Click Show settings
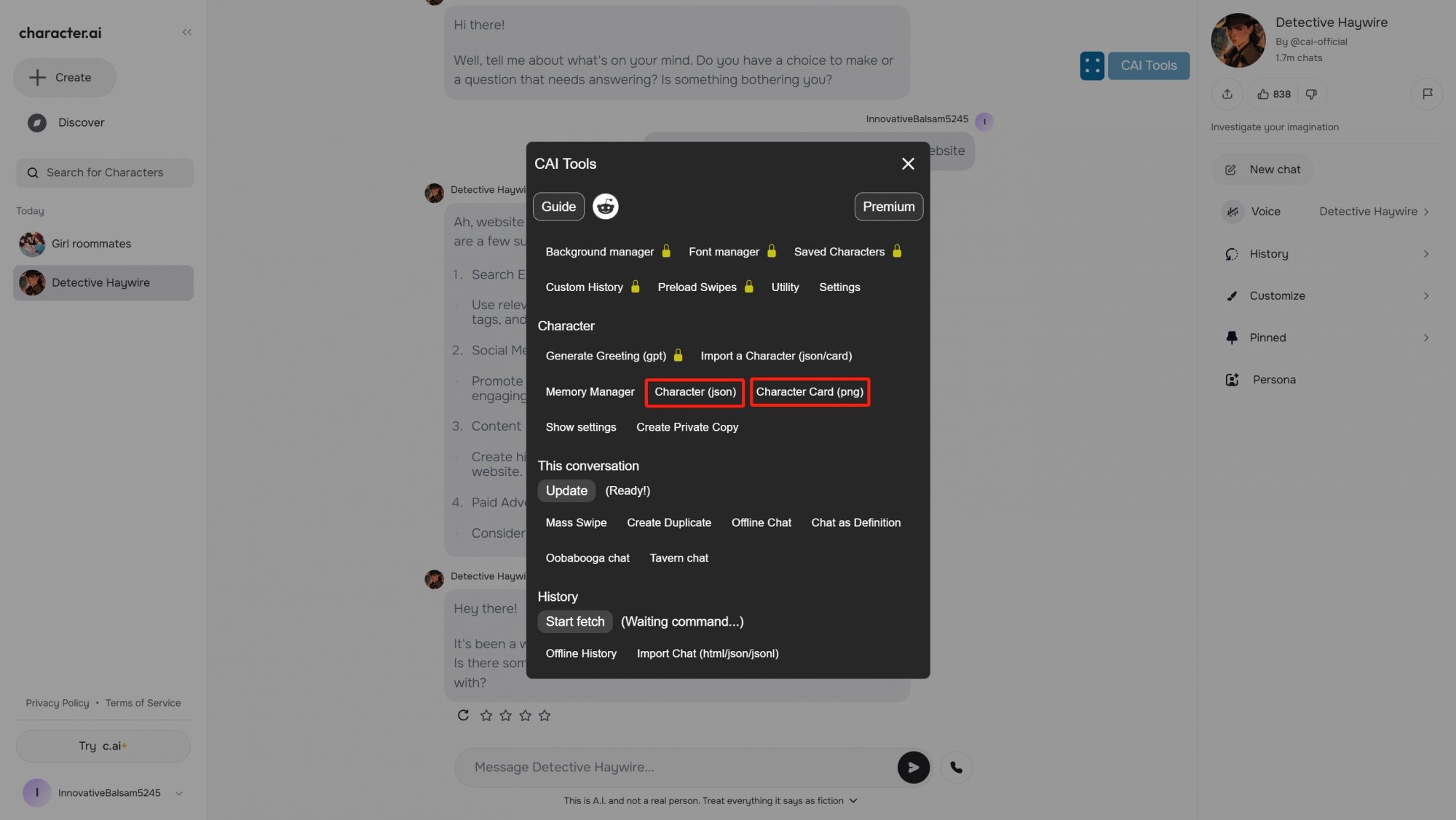This screenshot has height=820, width=1456. 580,427
